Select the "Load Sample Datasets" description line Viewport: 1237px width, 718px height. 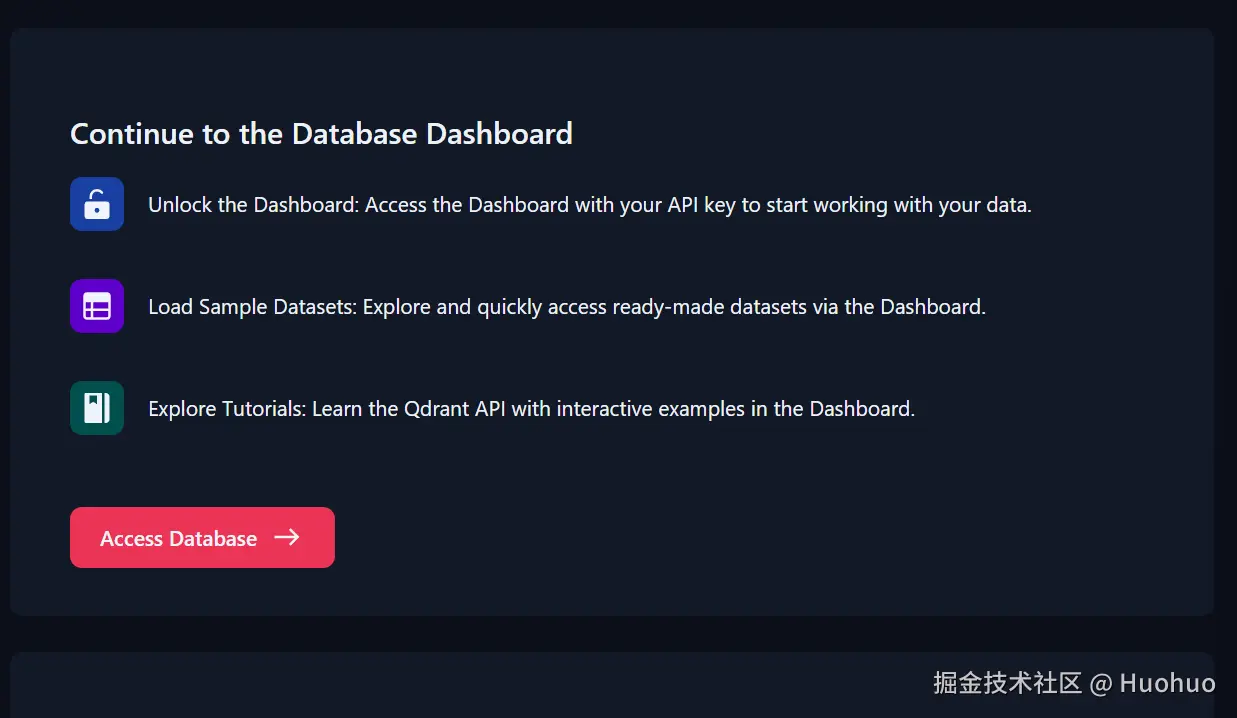pyautogui.click(x=566, y=307)
